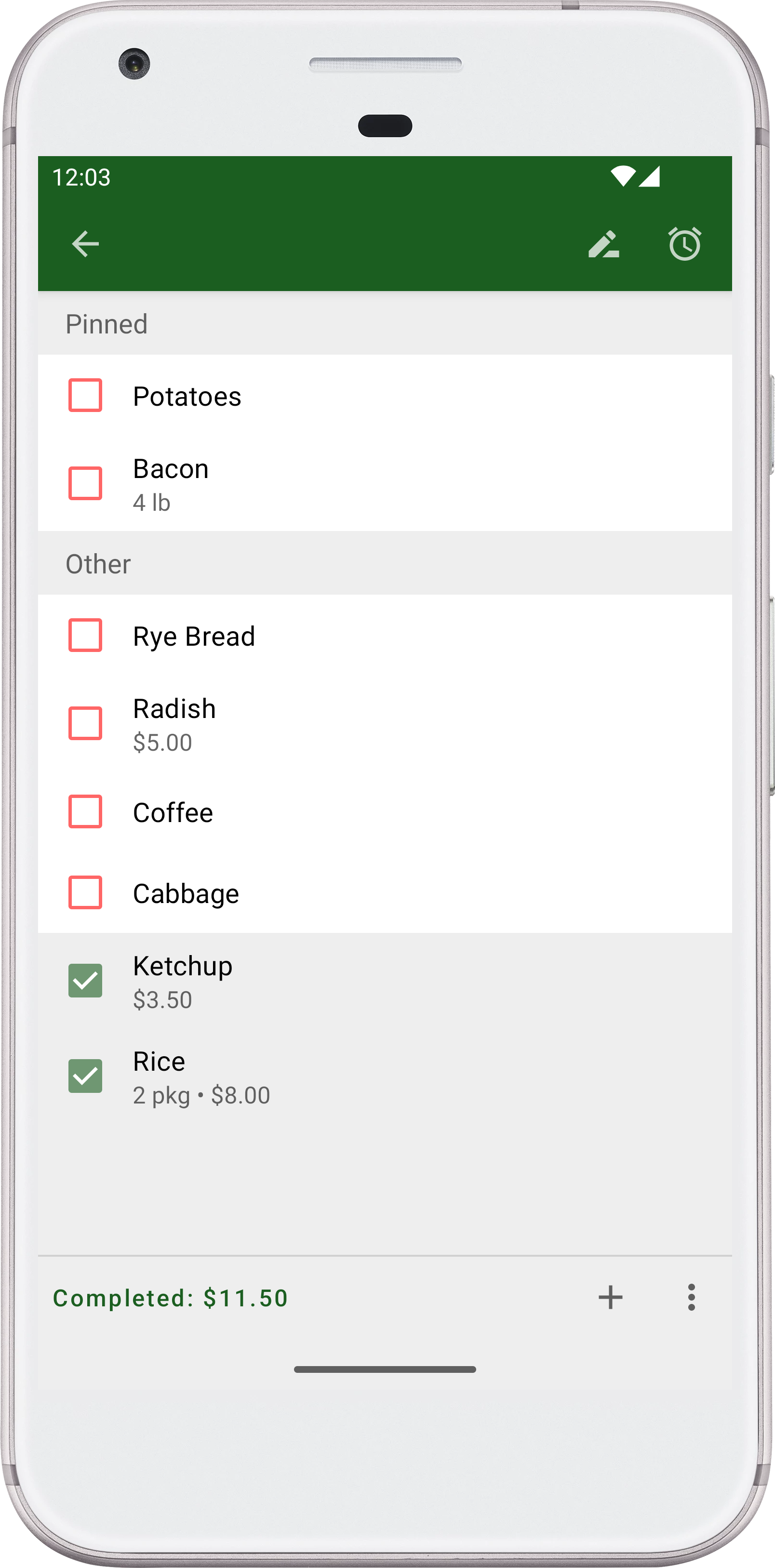
Task: Mark Bacon as completed
Action: click(85, 483)
